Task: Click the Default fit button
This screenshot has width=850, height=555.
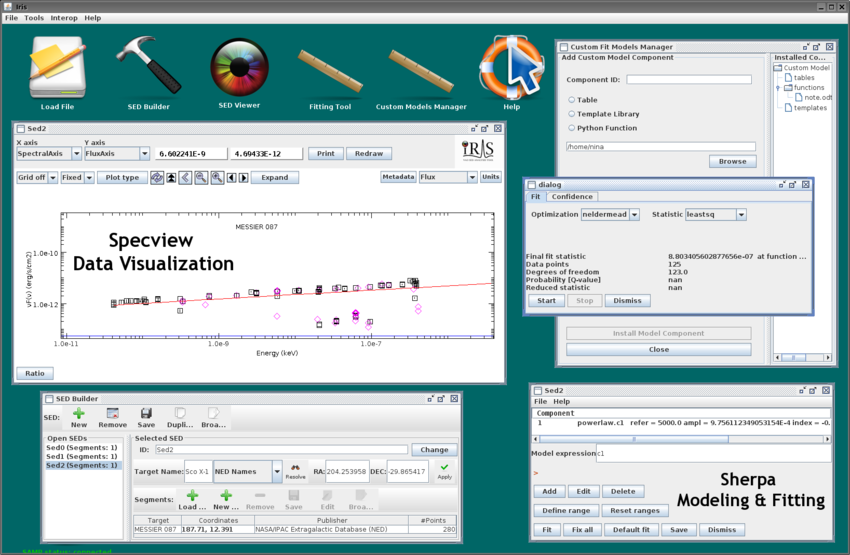Action: [x=631, y=530]
